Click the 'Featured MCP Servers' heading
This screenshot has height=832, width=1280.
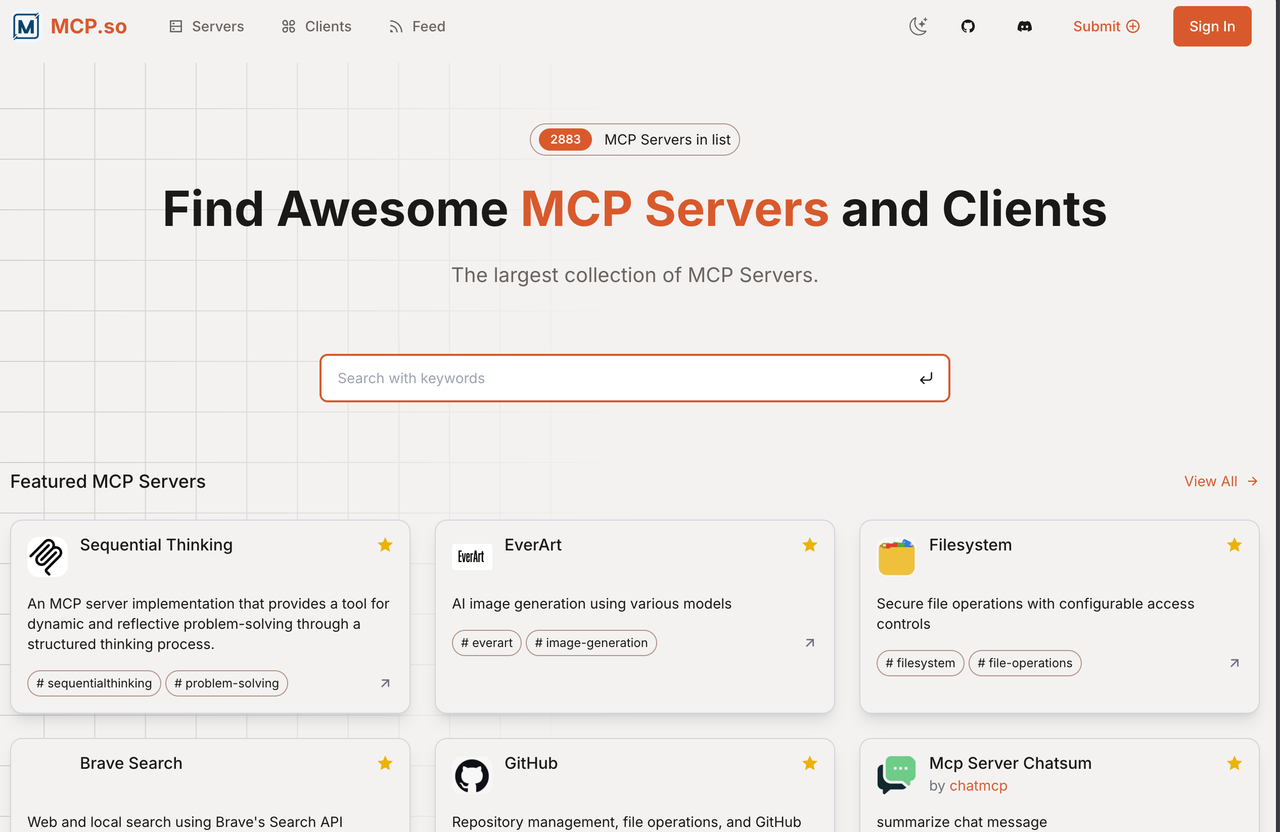click(108, 482)
